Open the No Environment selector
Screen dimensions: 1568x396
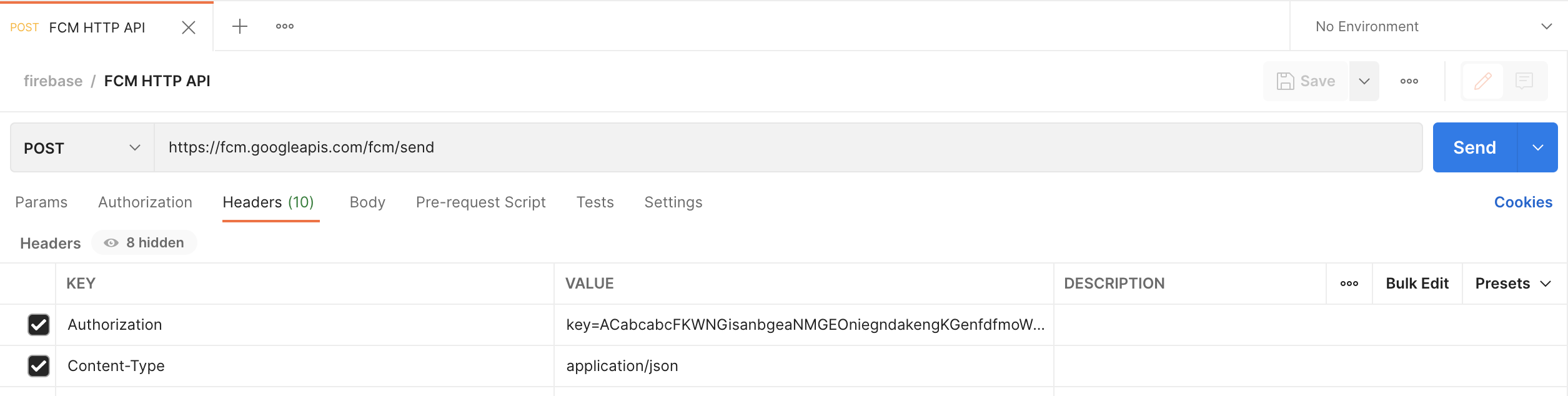pyautogui.click(x=1430, y=26)
